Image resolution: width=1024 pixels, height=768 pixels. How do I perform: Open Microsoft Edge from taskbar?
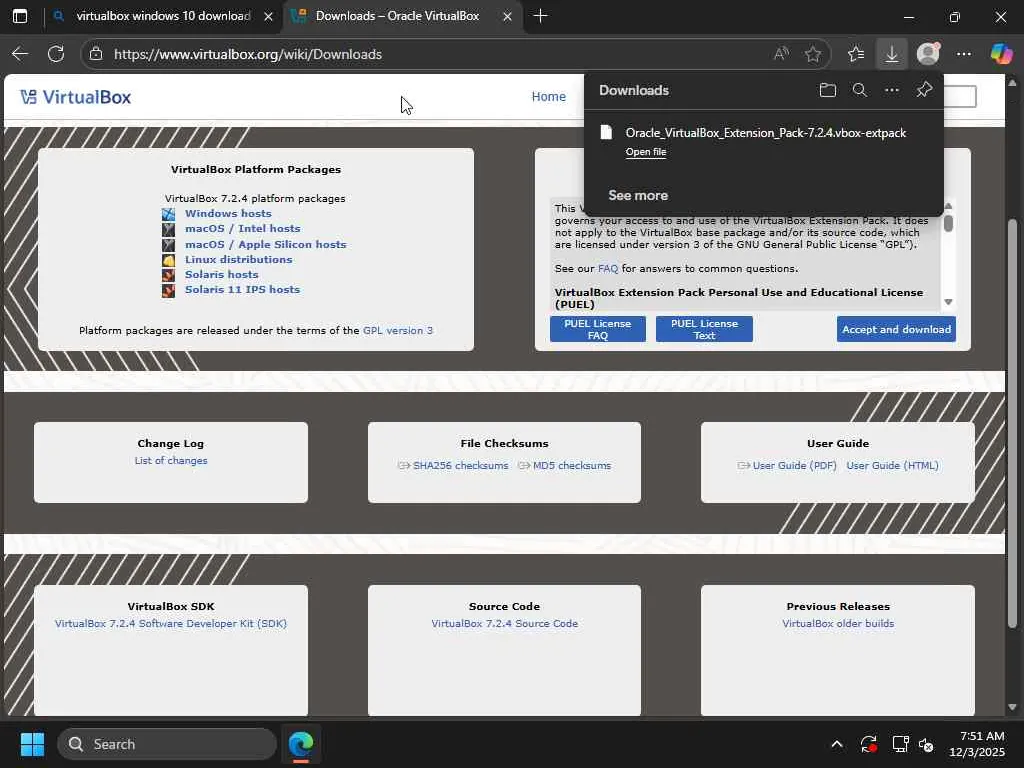point(301,744)
